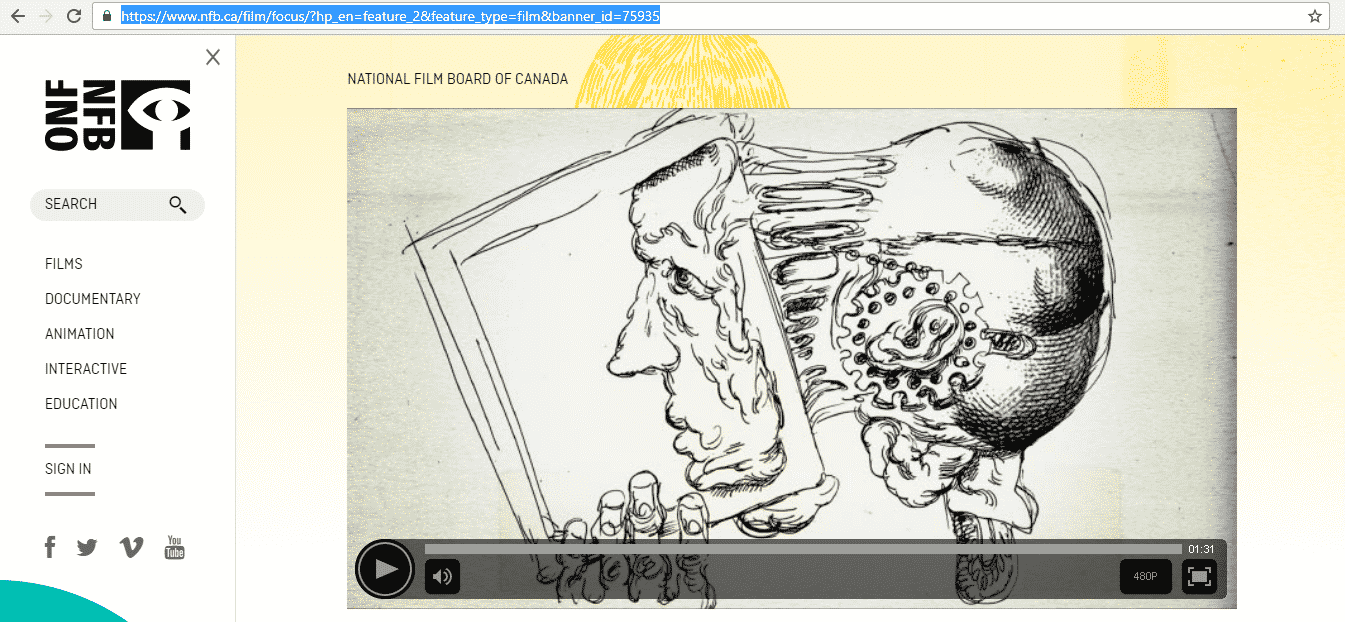Viewport: 1345px width, 622px height.
Task: Open the NFB ONF logo home link
Action: 117,115
